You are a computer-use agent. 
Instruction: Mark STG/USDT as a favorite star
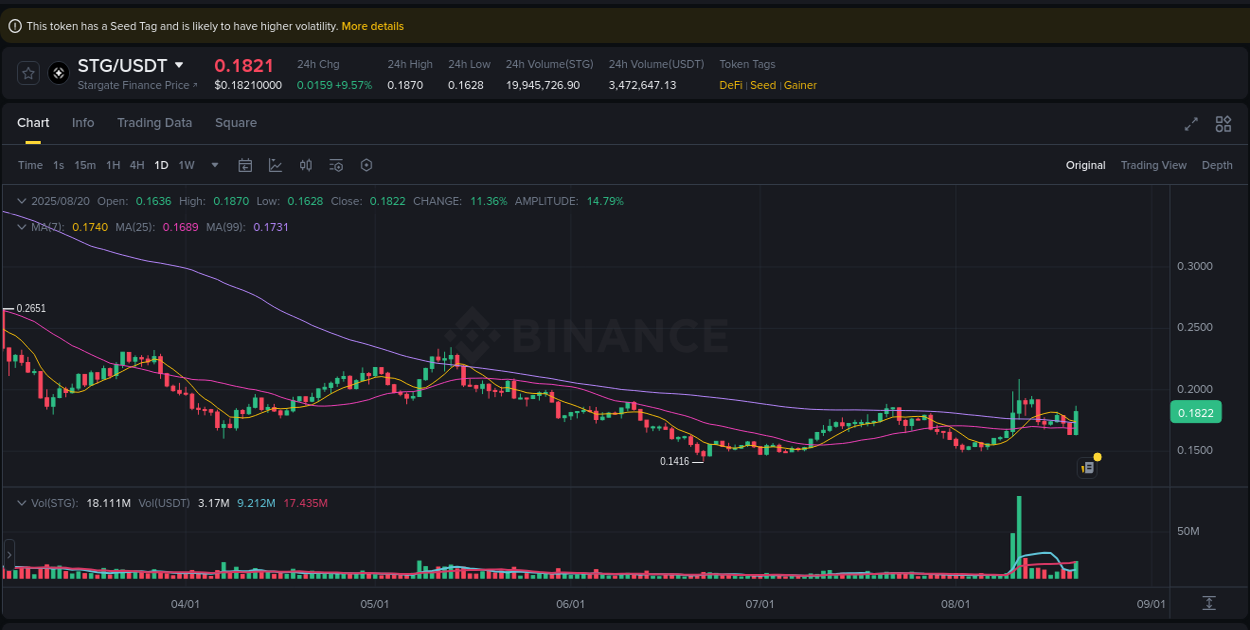pyautogui.click(x=28, y=72)
